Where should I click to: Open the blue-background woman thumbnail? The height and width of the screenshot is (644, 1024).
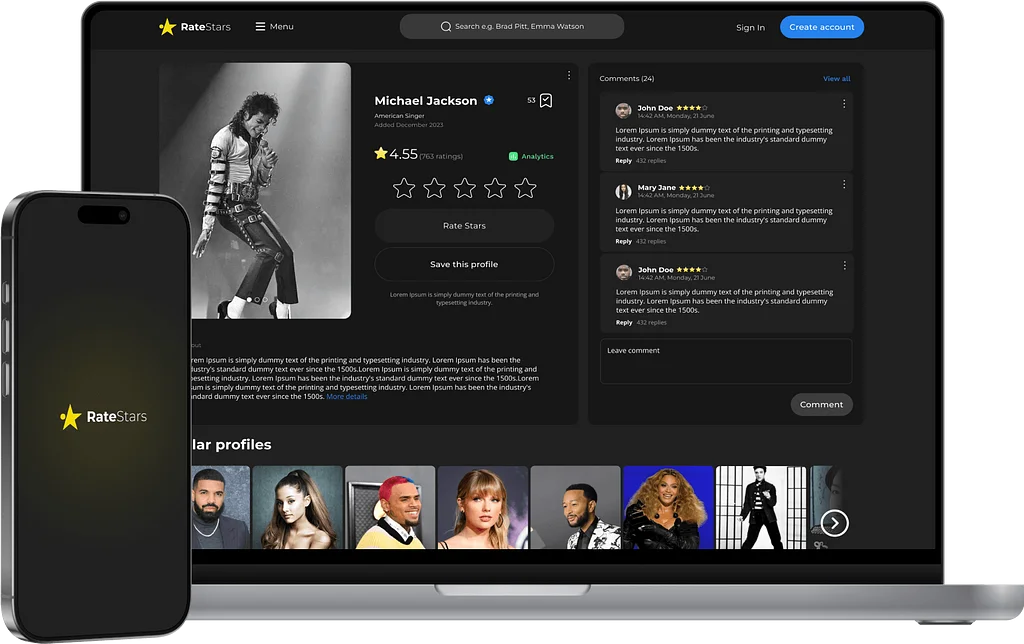tap(668, 507)
